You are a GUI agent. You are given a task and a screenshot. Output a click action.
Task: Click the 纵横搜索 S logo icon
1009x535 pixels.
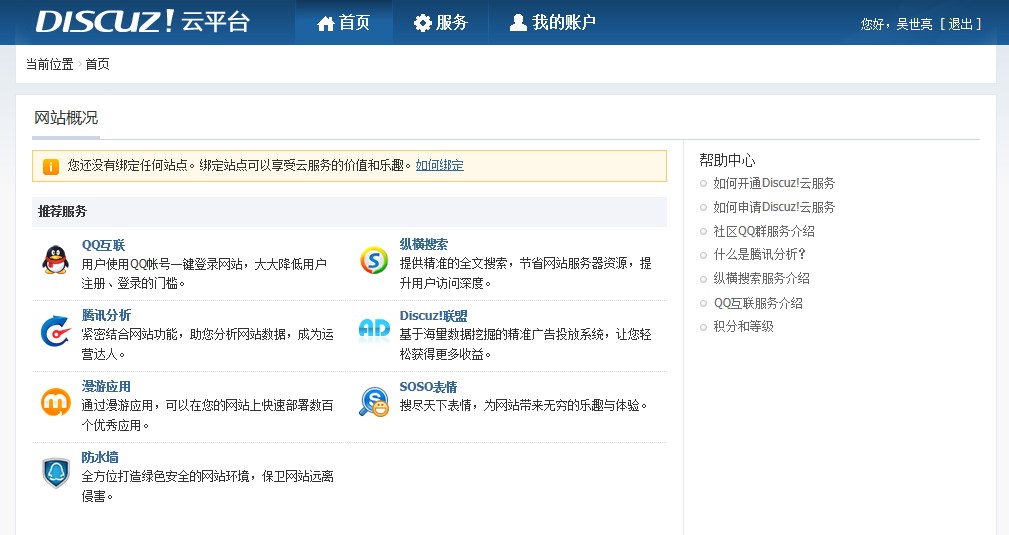tap(374, 260)
